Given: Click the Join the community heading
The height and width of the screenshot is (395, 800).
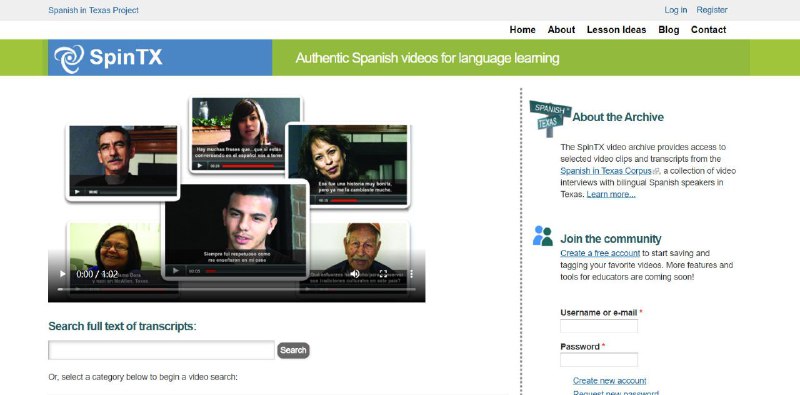Looking at the screenshot, I should pyautogui.click(x=611, y=239).
